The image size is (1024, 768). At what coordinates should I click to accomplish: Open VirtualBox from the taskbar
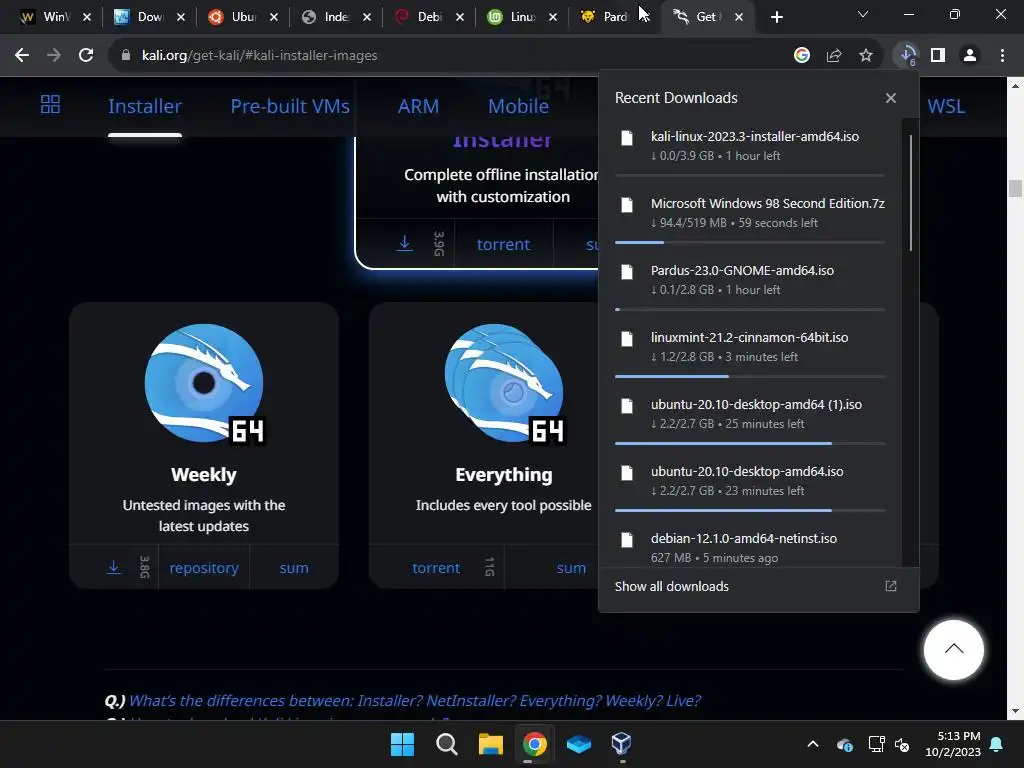pyautogui.click(x=621, y=744)
